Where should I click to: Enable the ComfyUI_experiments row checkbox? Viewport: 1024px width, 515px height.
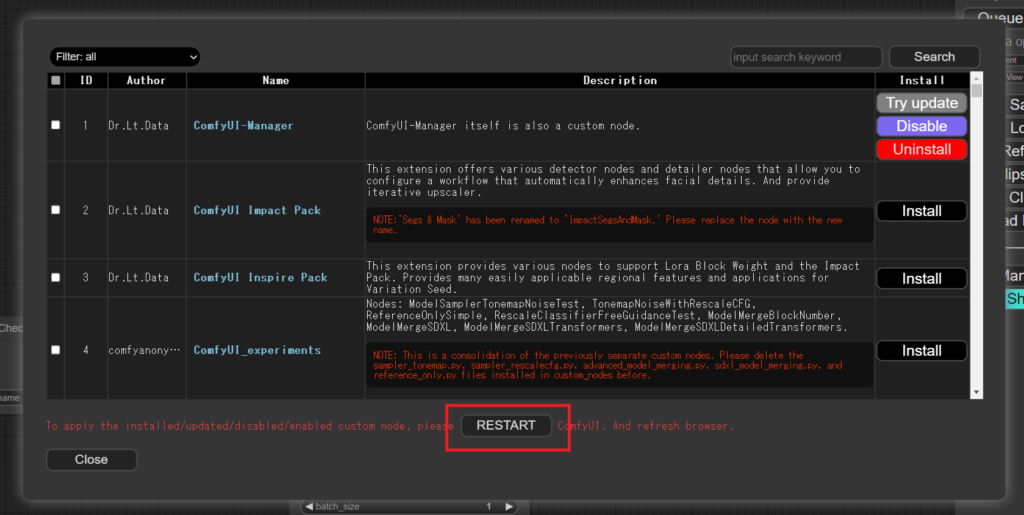tap(56, 350)
